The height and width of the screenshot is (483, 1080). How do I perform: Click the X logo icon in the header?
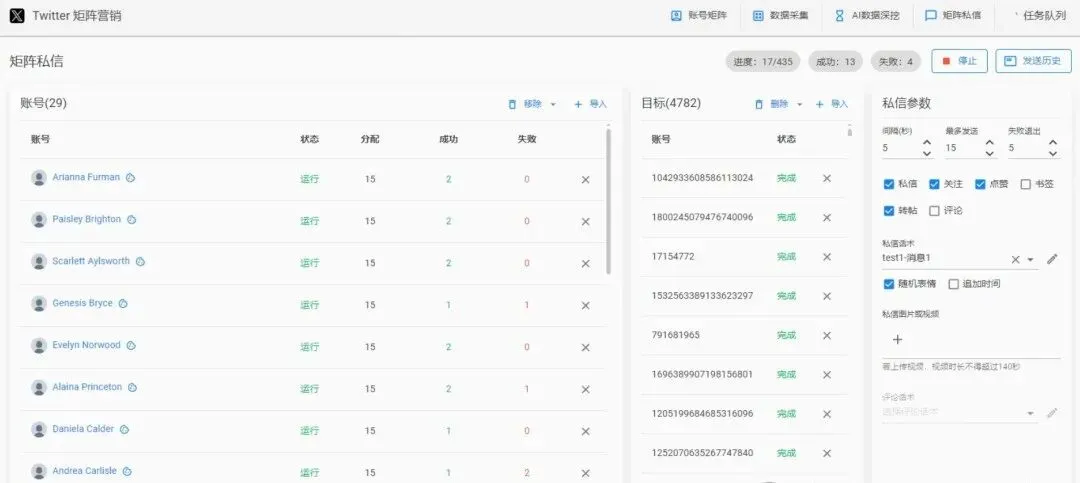coord(17,16)
